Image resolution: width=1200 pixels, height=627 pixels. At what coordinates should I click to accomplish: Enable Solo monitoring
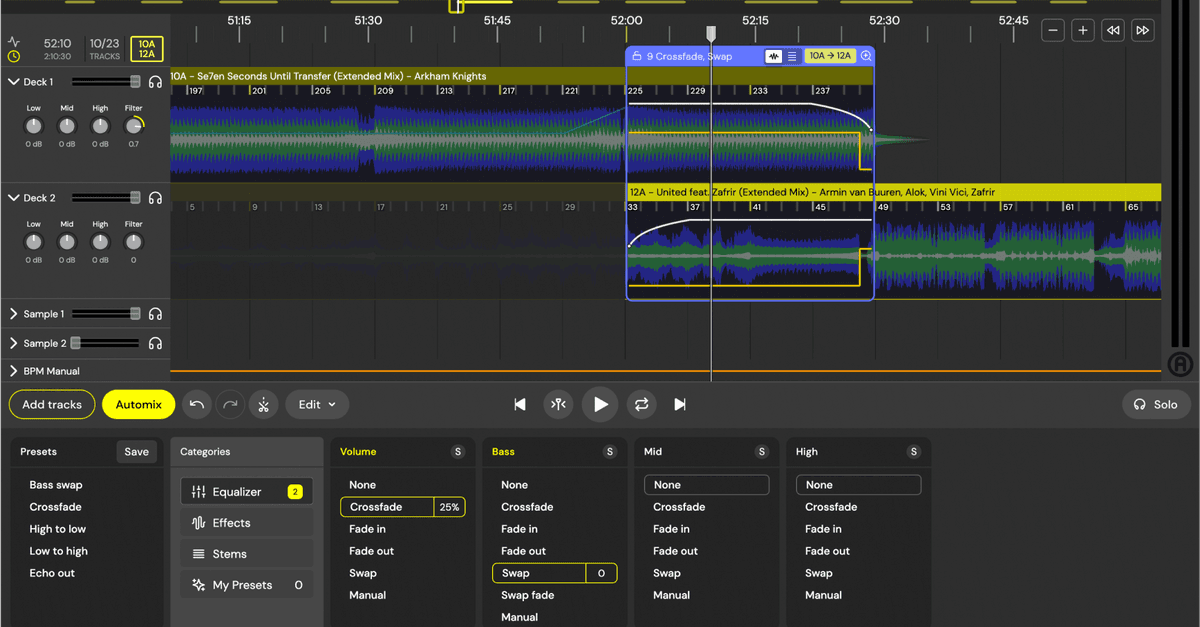(1156, 404)
